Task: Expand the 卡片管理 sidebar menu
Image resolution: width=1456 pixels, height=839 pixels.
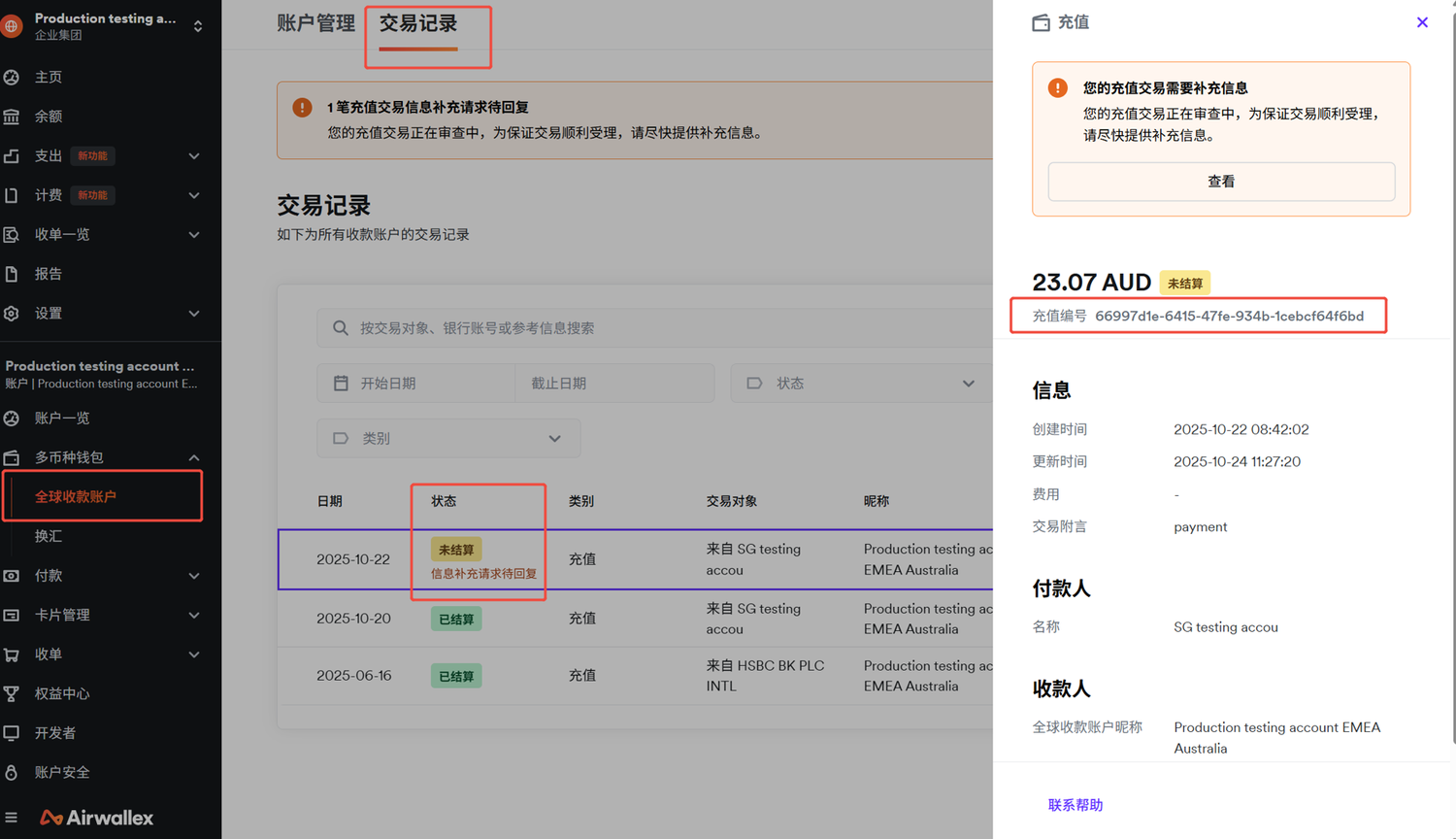Action: [x=194, y=615]
